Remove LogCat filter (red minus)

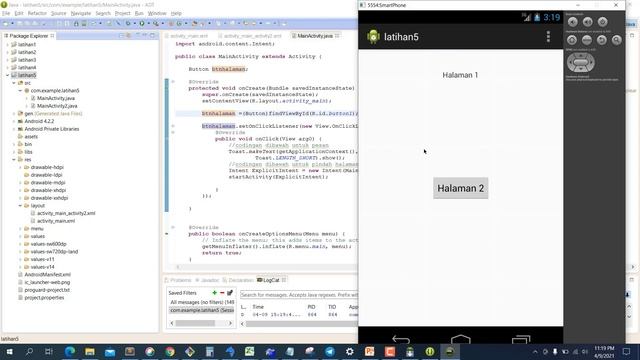coord(222,293)
